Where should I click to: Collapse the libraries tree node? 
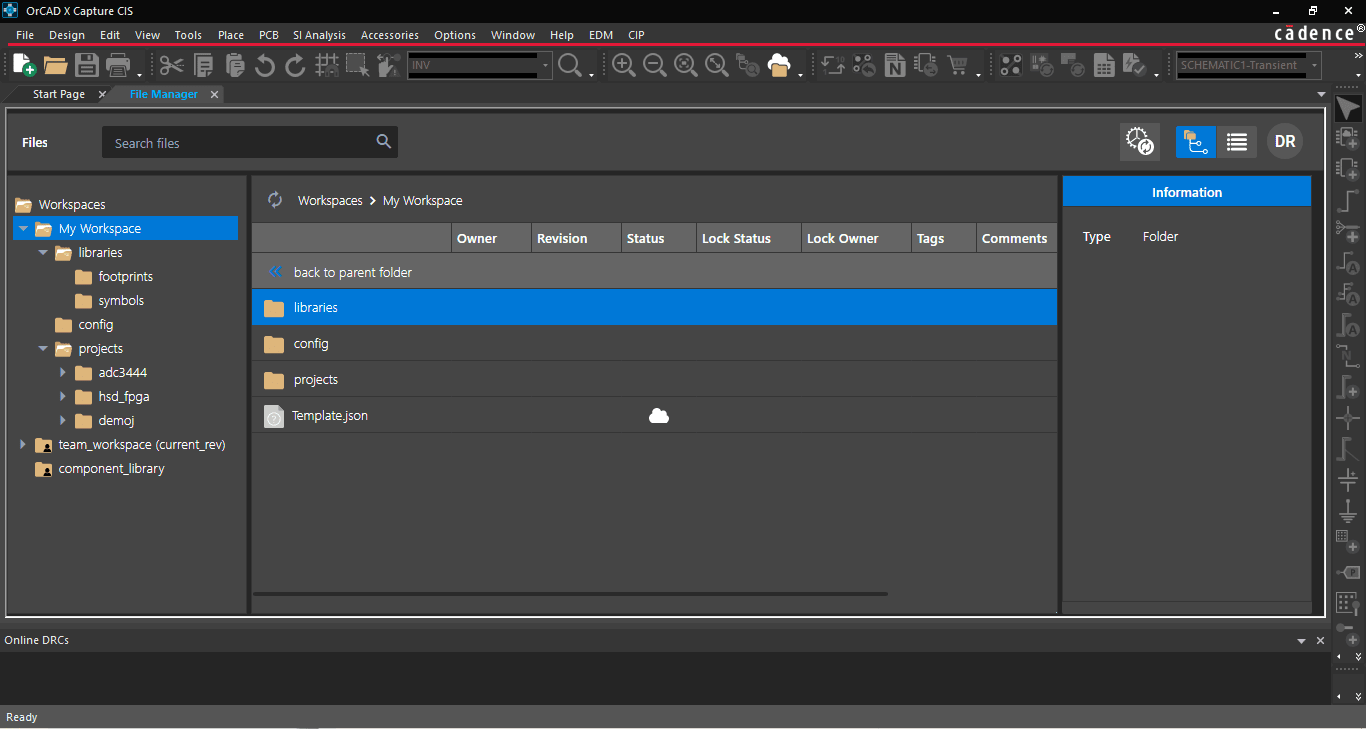click(43, 253)
